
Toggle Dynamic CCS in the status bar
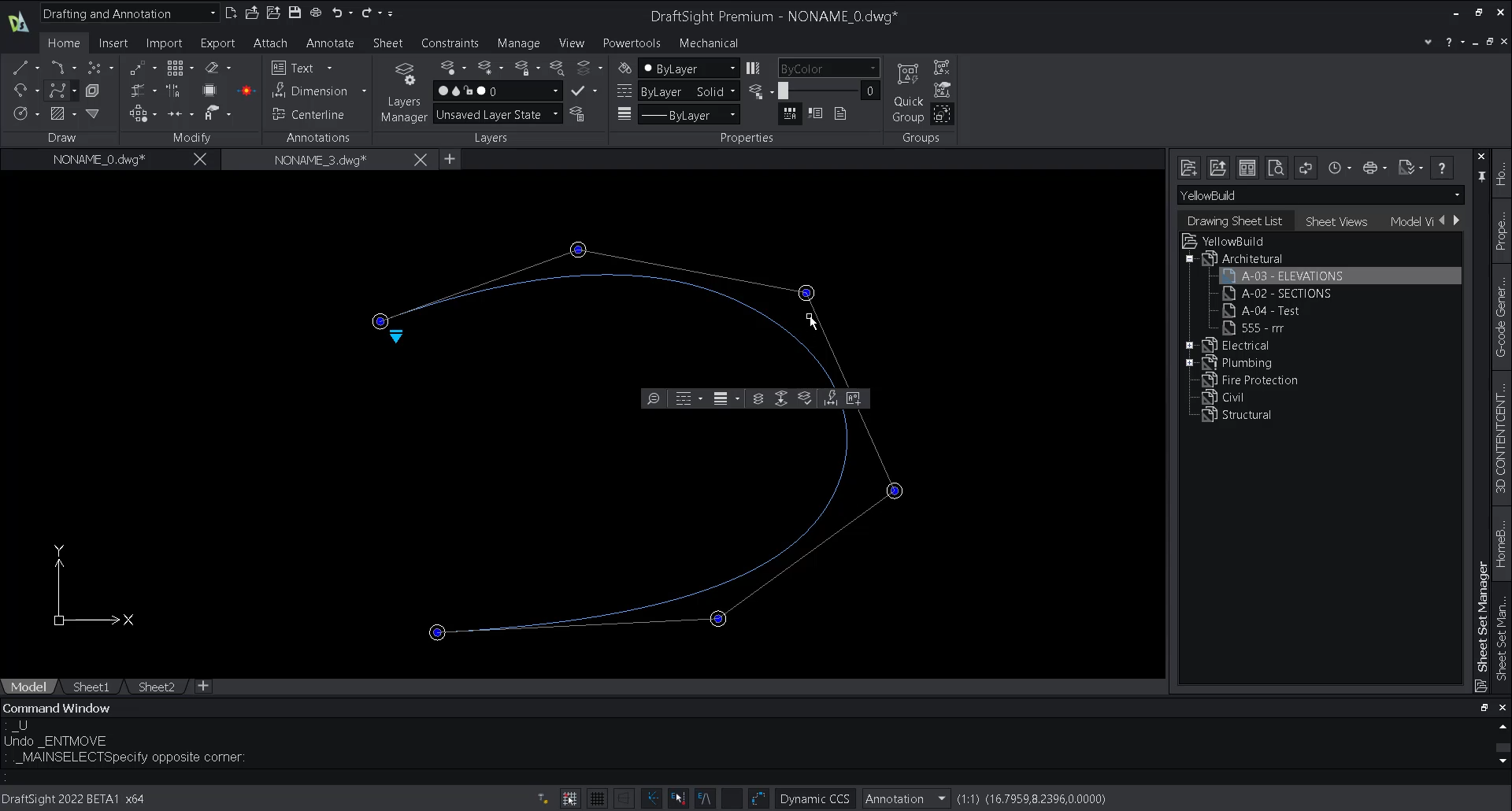point(815,798)
